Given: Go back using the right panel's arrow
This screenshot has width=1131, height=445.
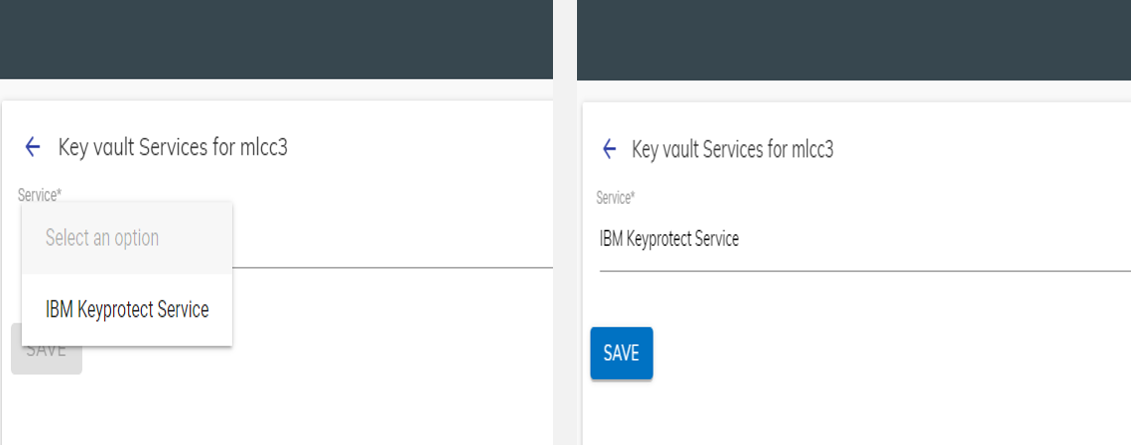Looking at the screenshot, I should [609, 150].
